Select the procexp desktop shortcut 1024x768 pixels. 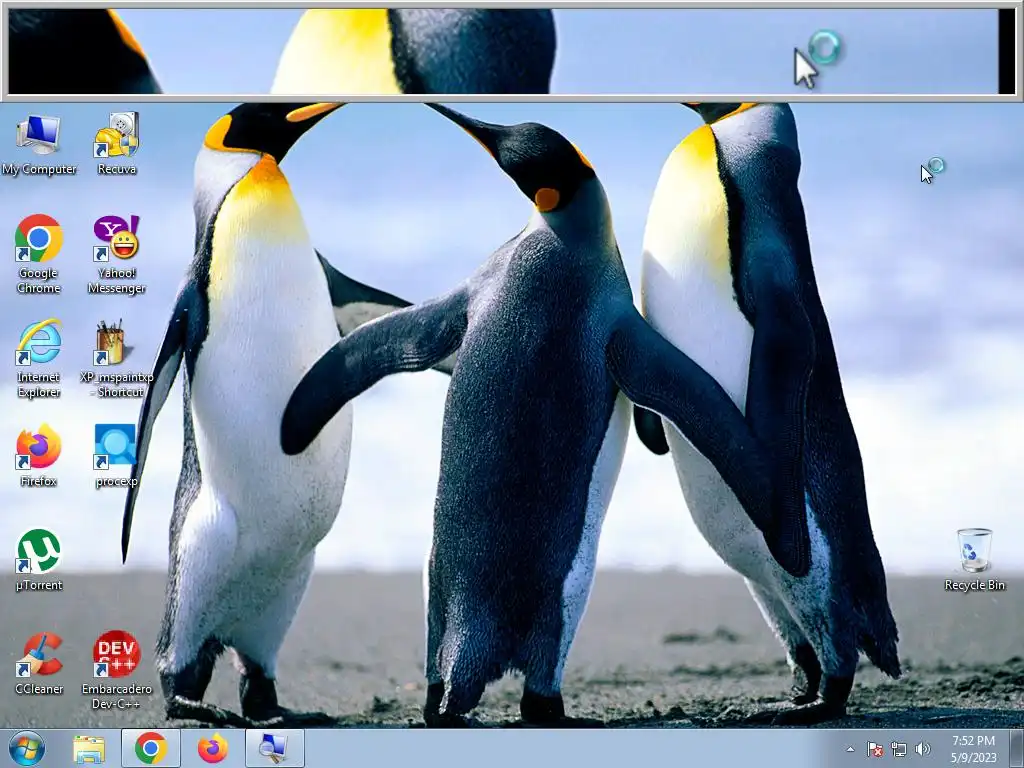pos(116,455)
